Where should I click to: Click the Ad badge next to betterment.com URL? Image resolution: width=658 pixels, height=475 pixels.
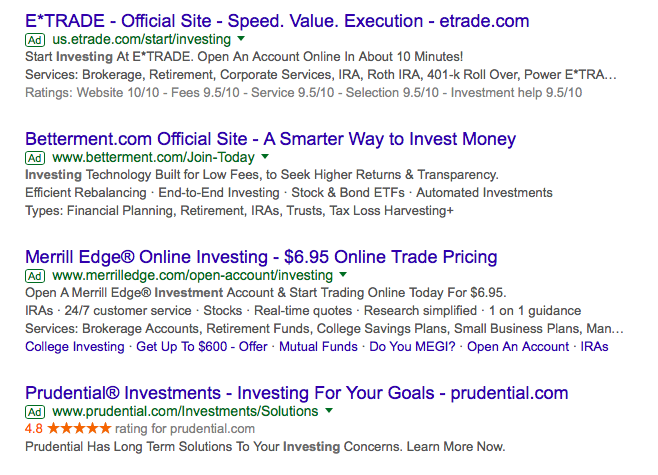35,158
